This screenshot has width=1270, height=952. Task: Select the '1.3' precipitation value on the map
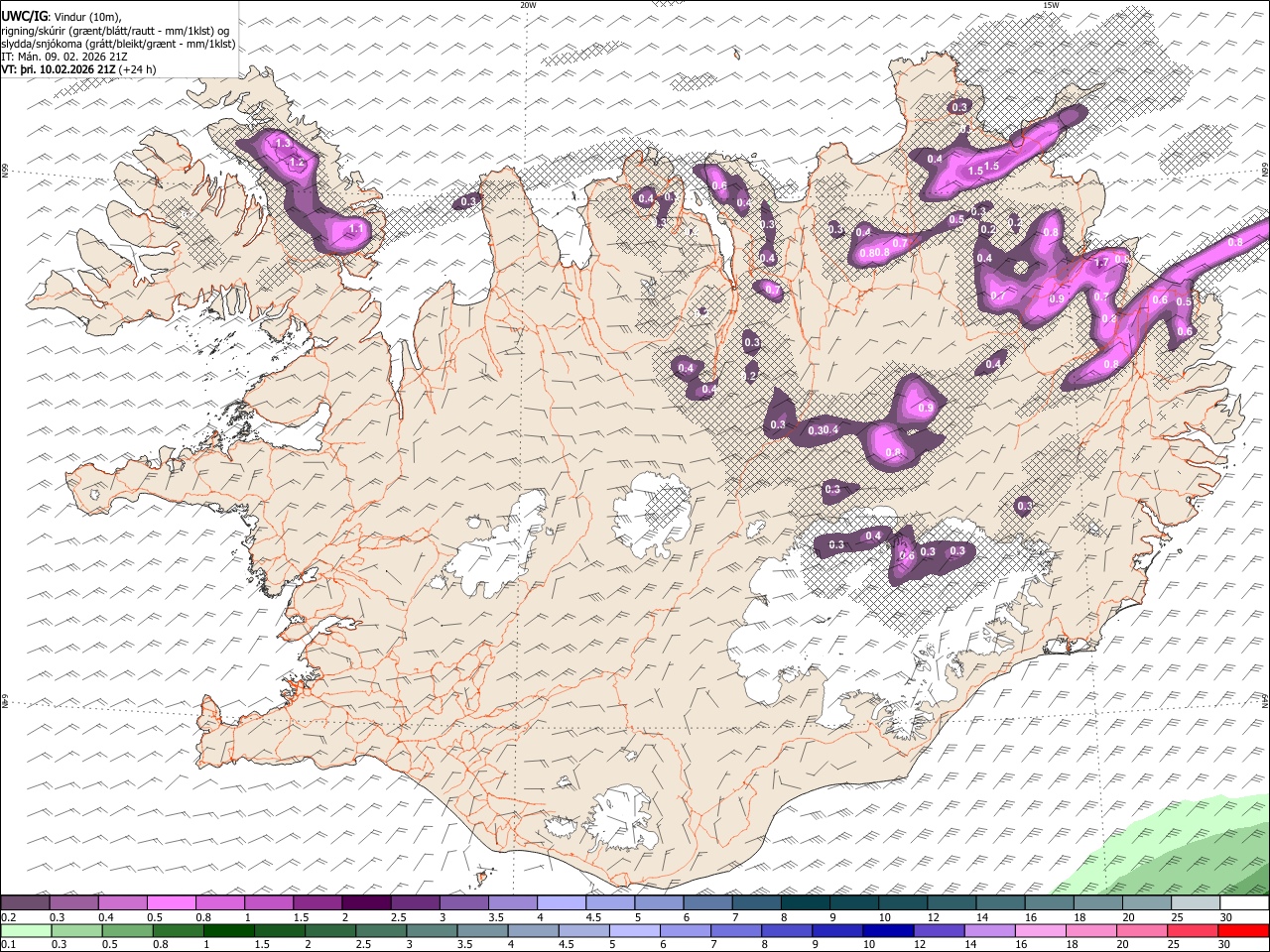coord(283,144)
